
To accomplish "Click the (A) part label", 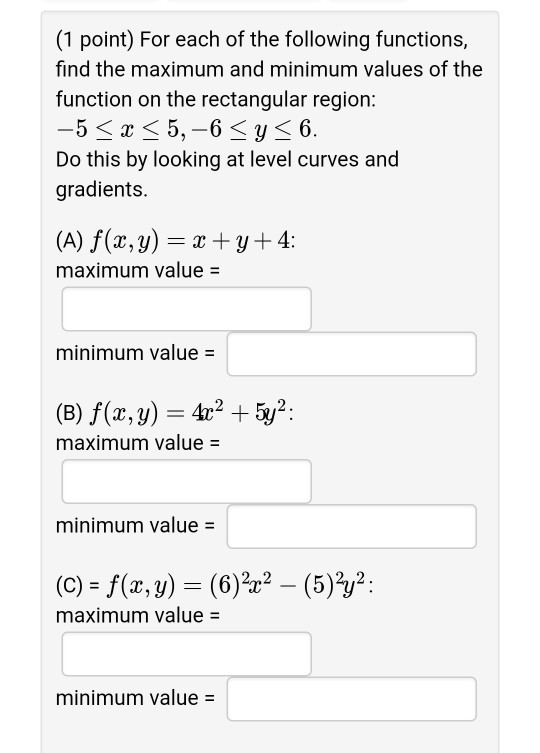I will pyautogui.click(x=70, y=241).
